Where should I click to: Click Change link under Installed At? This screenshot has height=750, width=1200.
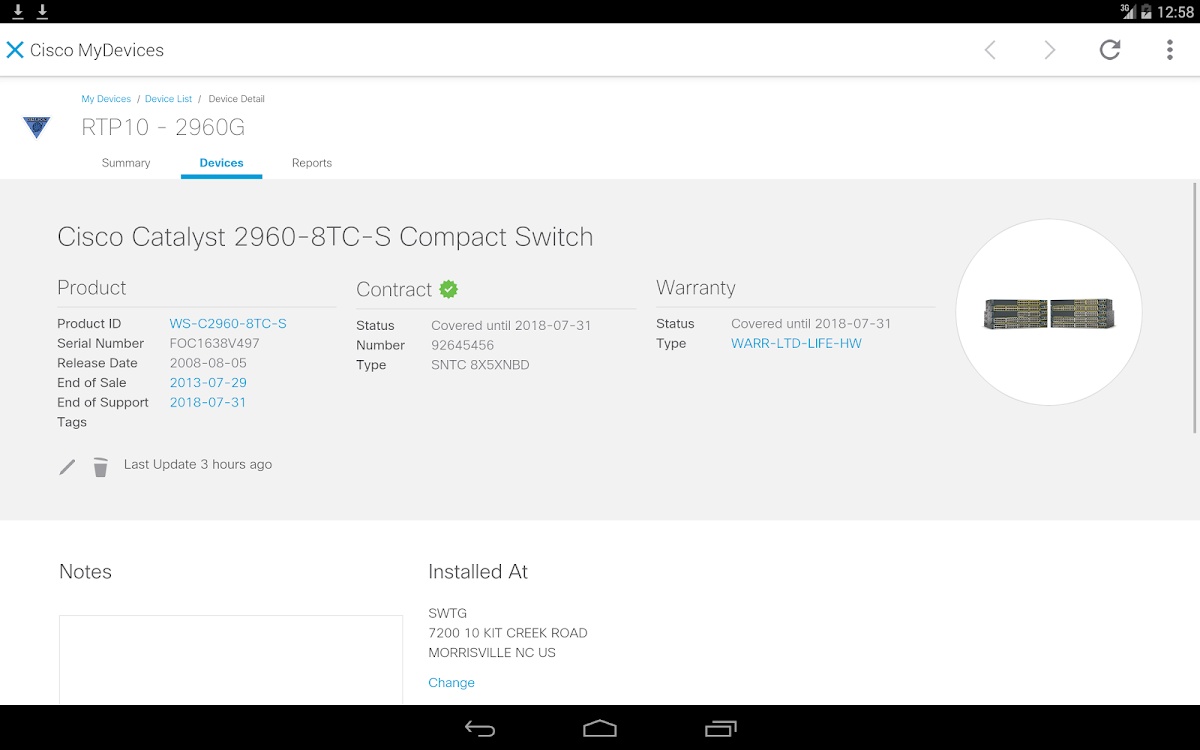pos(451,683)
